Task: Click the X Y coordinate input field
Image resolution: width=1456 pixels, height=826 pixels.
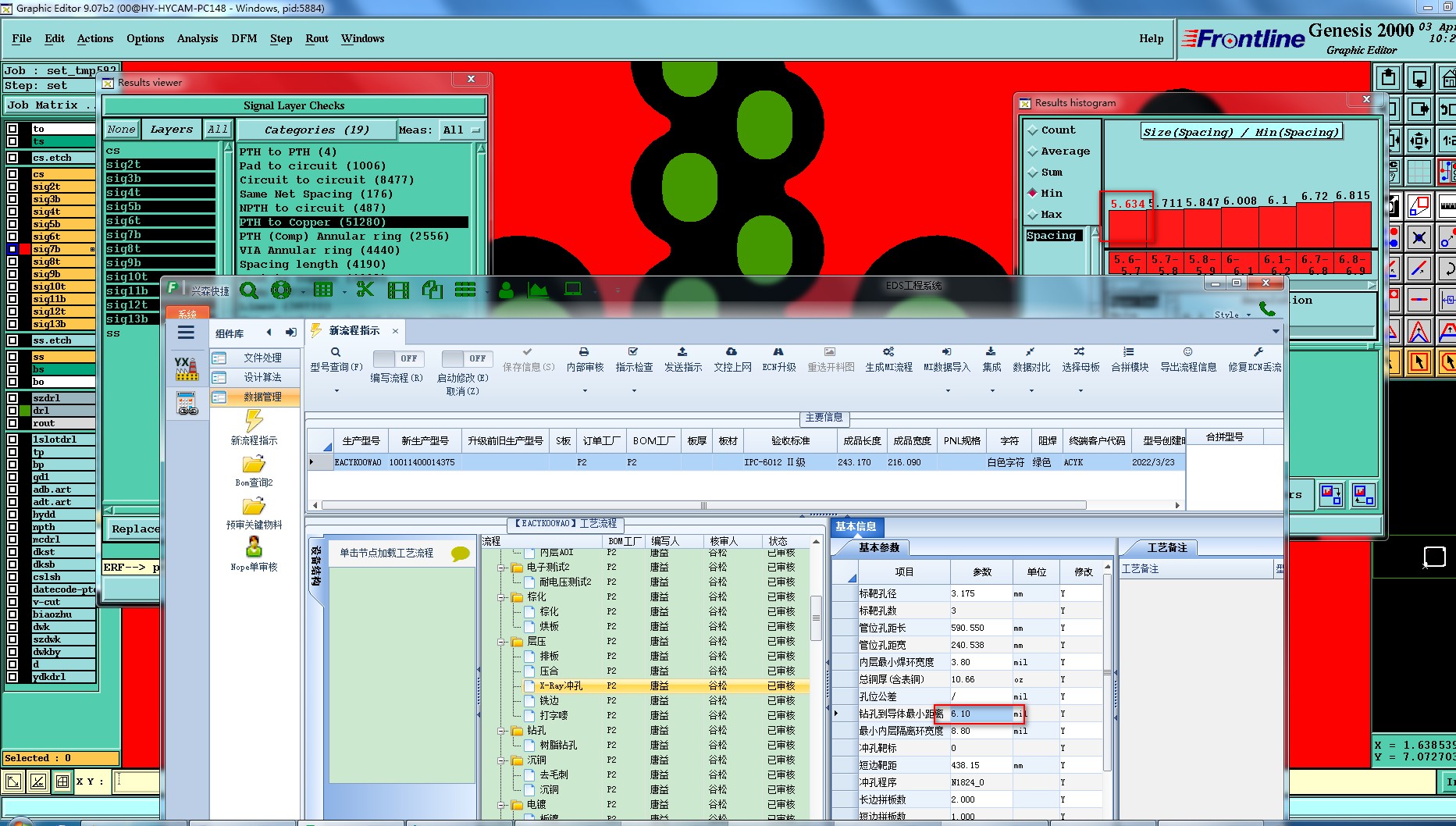Action: coord(137,781)
